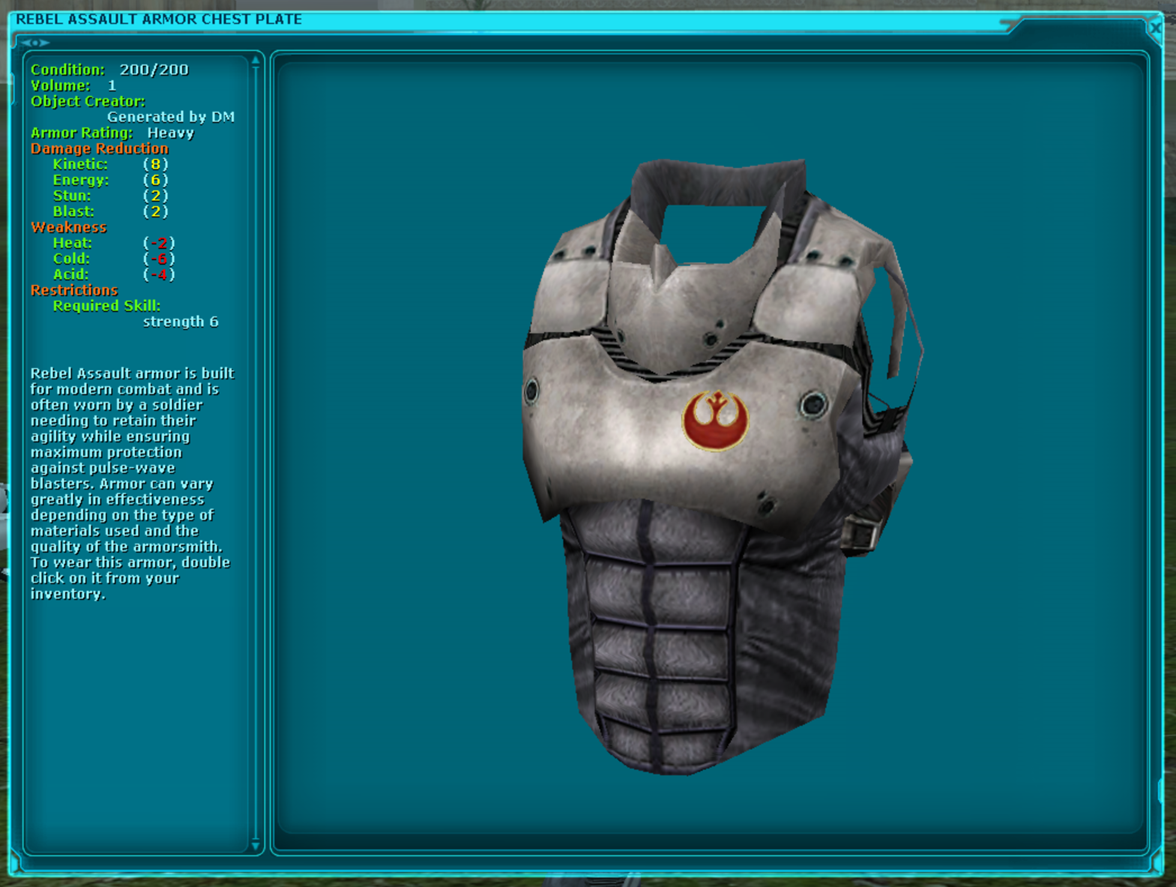Click the Object Creator line Generated by DM

click(170, 116)
